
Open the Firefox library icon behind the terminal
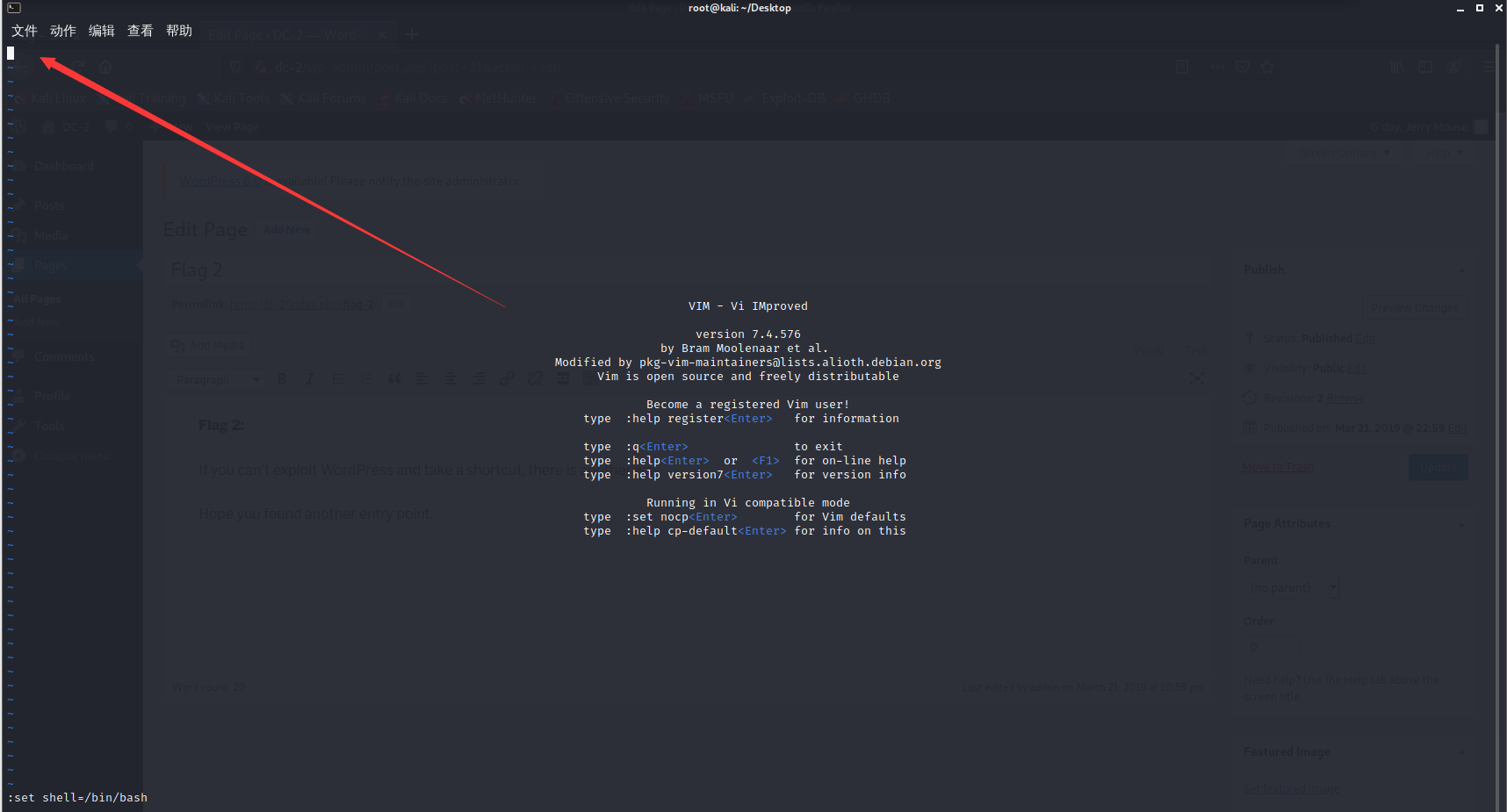pyautogui.click(x=1397, y=67)
